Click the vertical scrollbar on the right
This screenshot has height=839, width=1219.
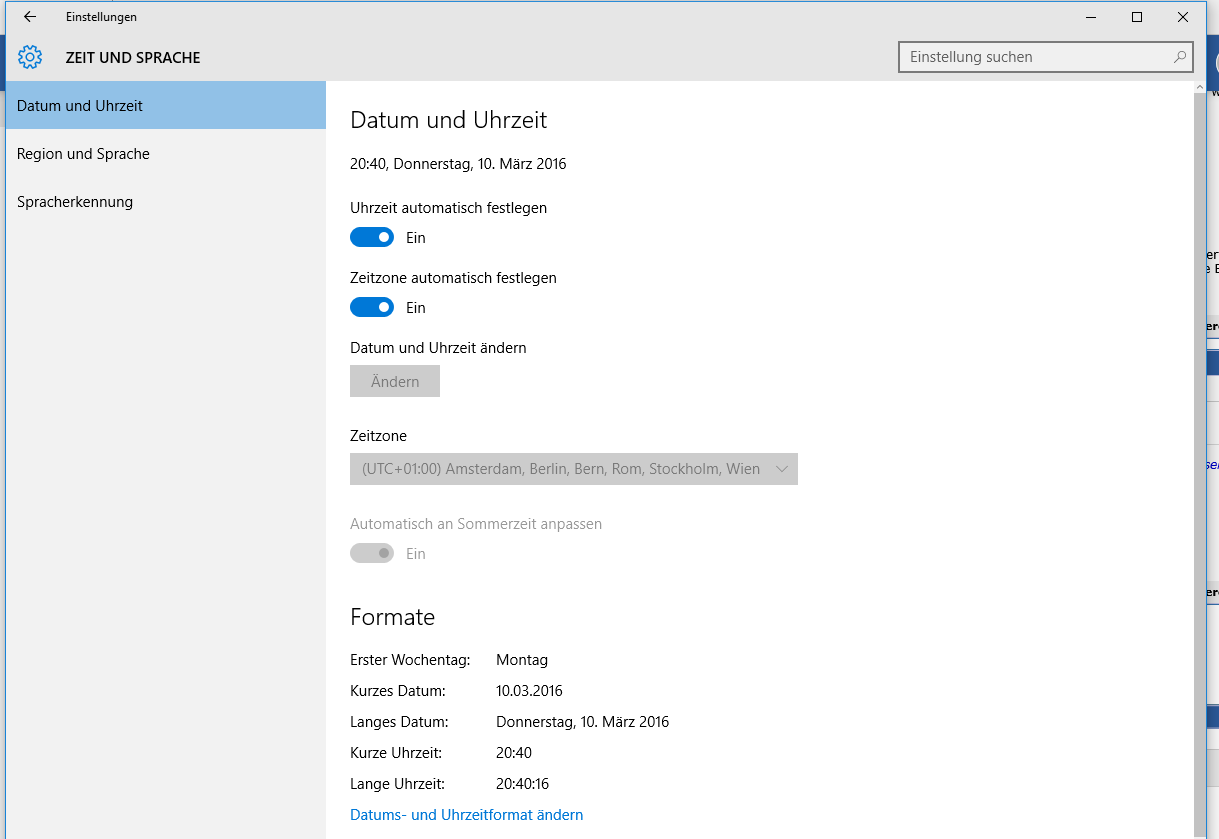click(x=1200, y=450)
